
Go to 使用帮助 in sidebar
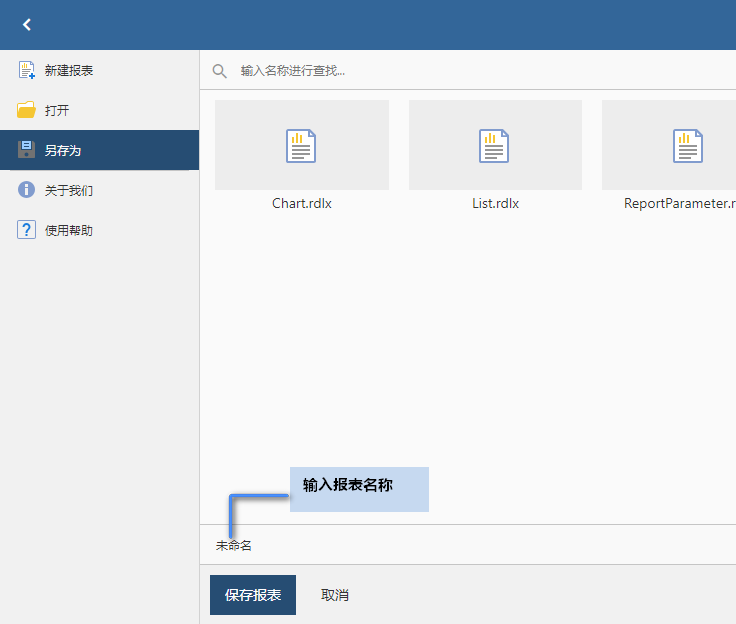click(x=69, y=231)
